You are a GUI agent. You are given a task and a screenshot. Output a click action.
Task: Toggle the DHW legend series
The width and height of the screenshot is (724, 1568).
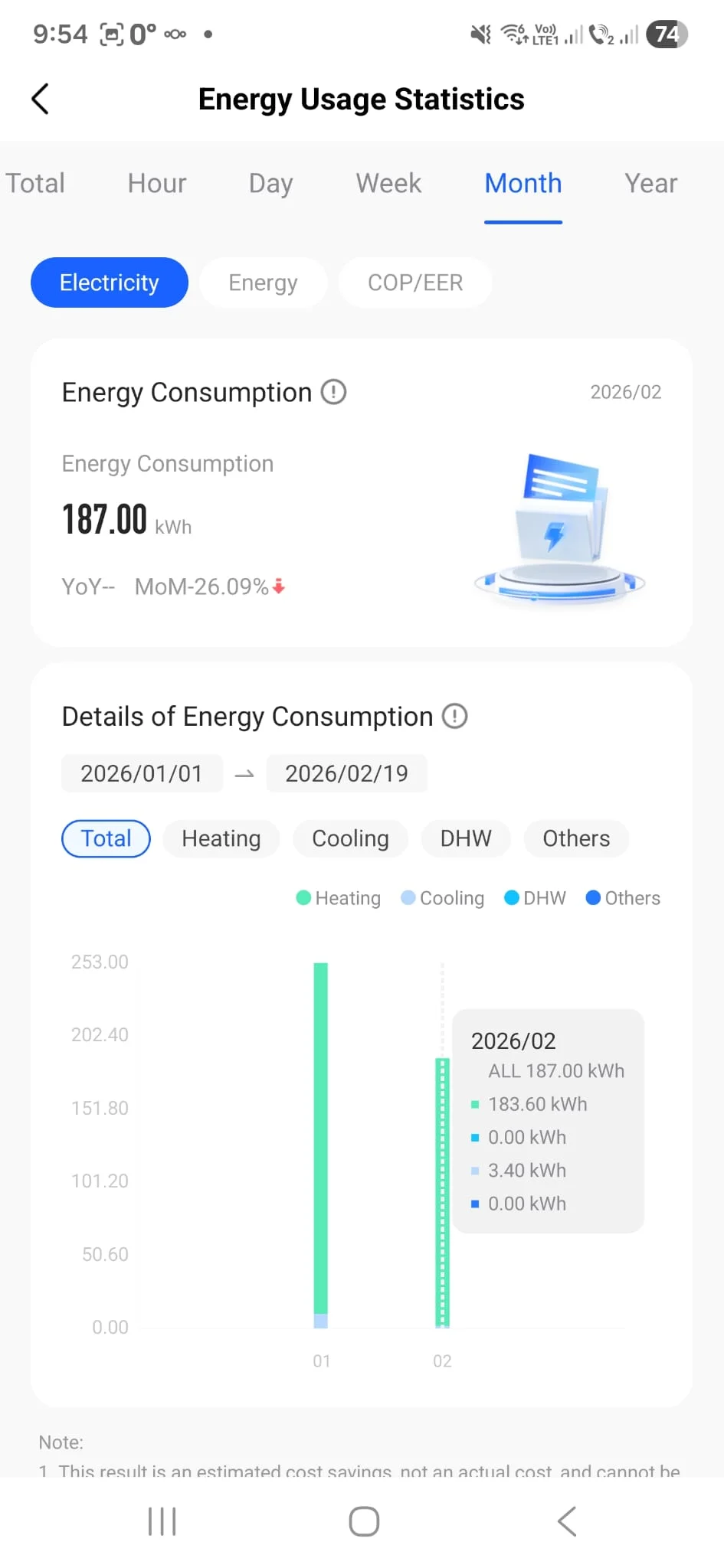pyautogui.click(x=536, y=898)
